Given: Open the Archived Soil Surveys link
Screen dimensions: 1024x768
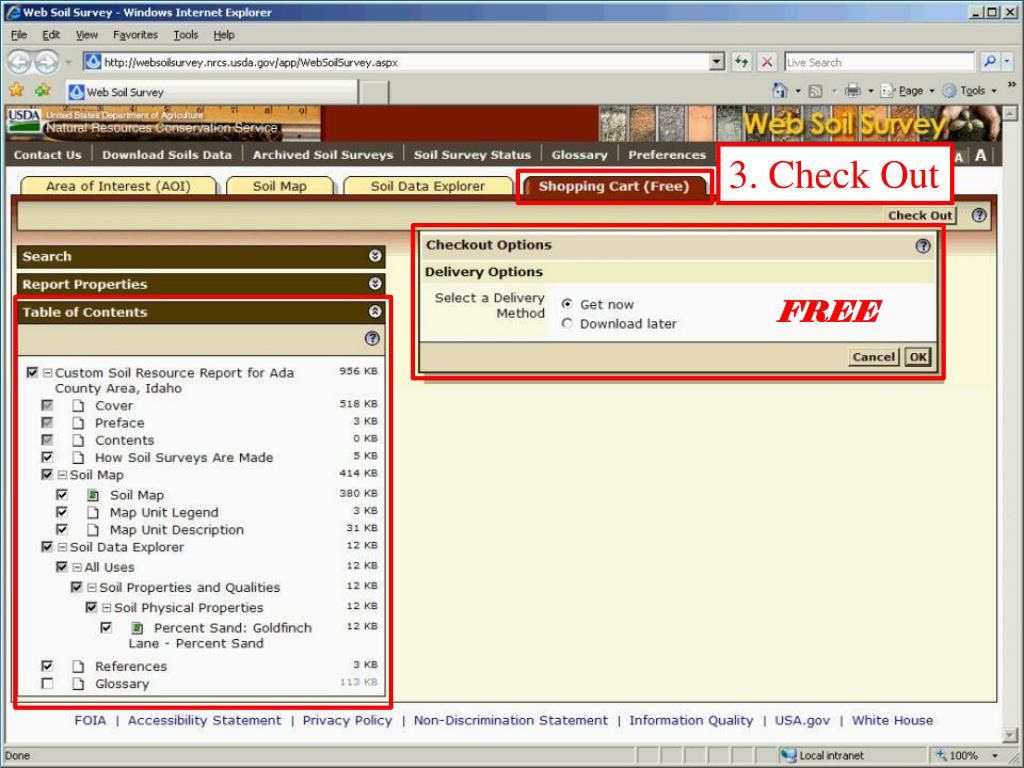Looking at the screenshot, I should pyautogui.click(x=323, y=155).
